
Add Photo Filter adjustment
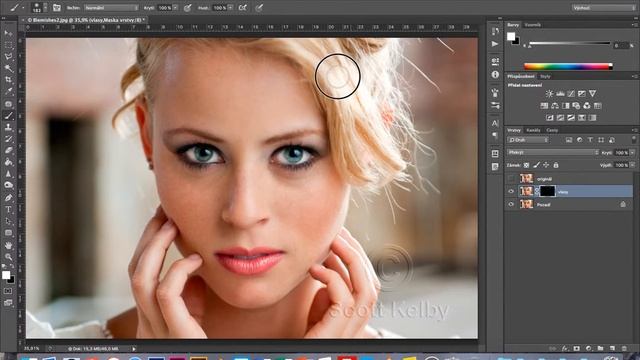tap(576, 106)
